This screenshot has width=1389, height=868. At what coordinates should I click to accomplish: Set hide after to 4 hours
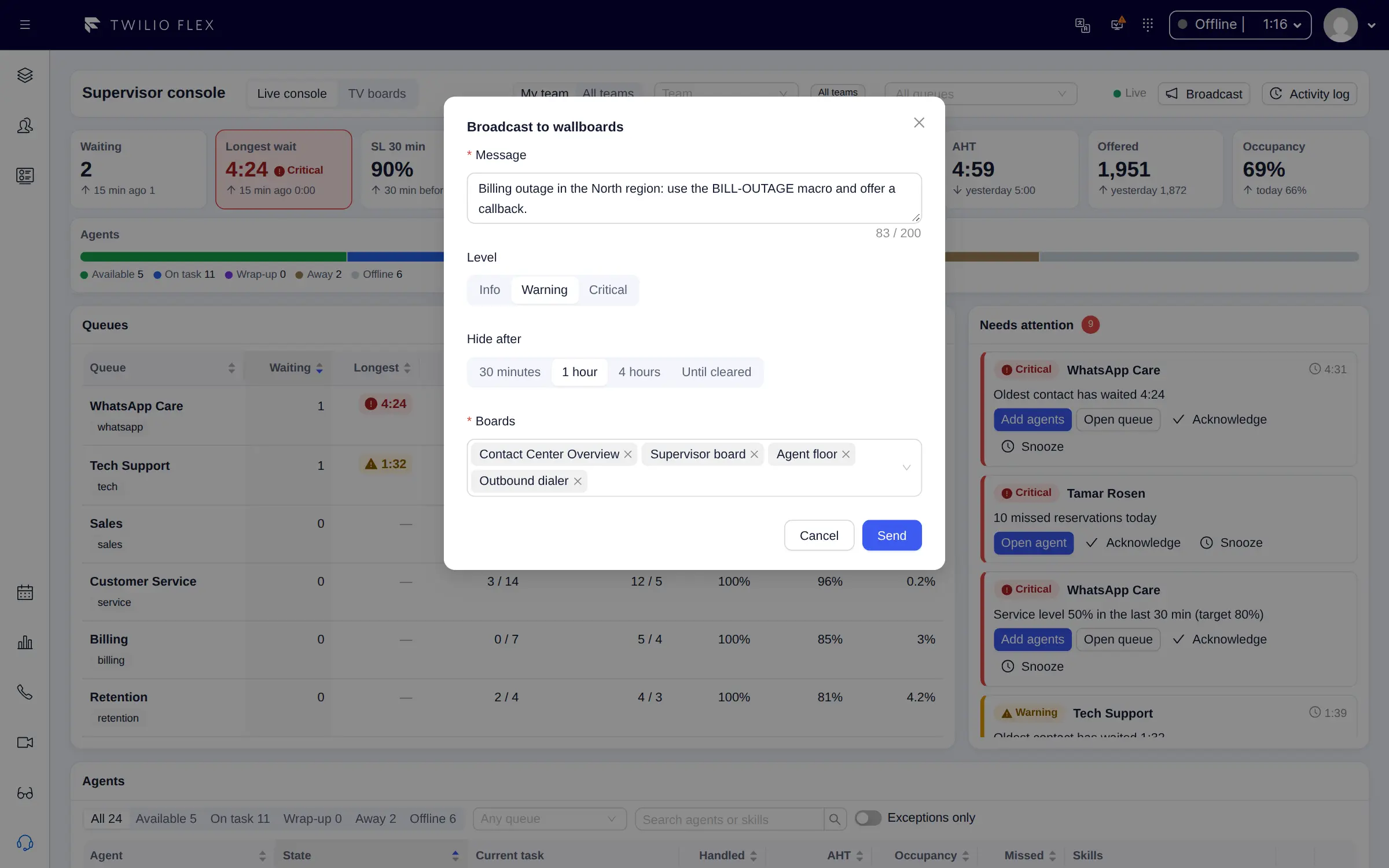[x=640, y=372]
